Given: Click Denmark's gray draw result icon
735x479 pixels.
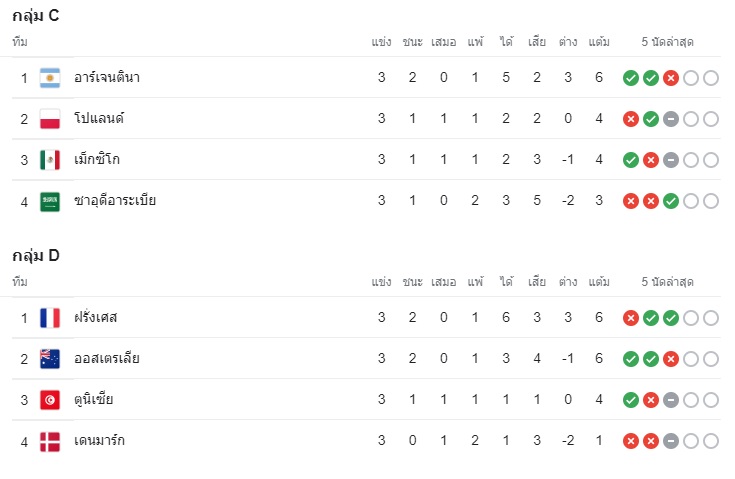Looking at the screenshot, I should click(671, 441).
